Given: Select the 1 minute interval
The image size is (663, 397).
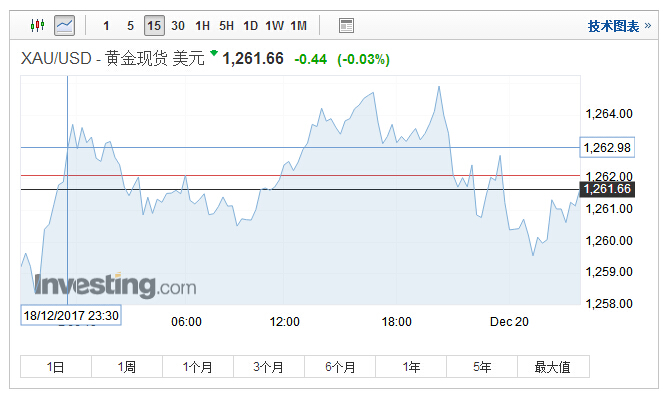Looking at the screenshot, I should 106,26.
